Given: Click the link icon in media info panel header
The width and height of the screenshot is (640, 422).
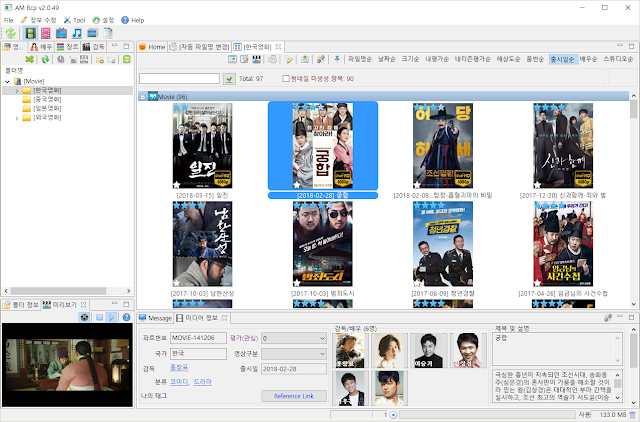Looking at the screenshot, I should [x=608, y=318].
